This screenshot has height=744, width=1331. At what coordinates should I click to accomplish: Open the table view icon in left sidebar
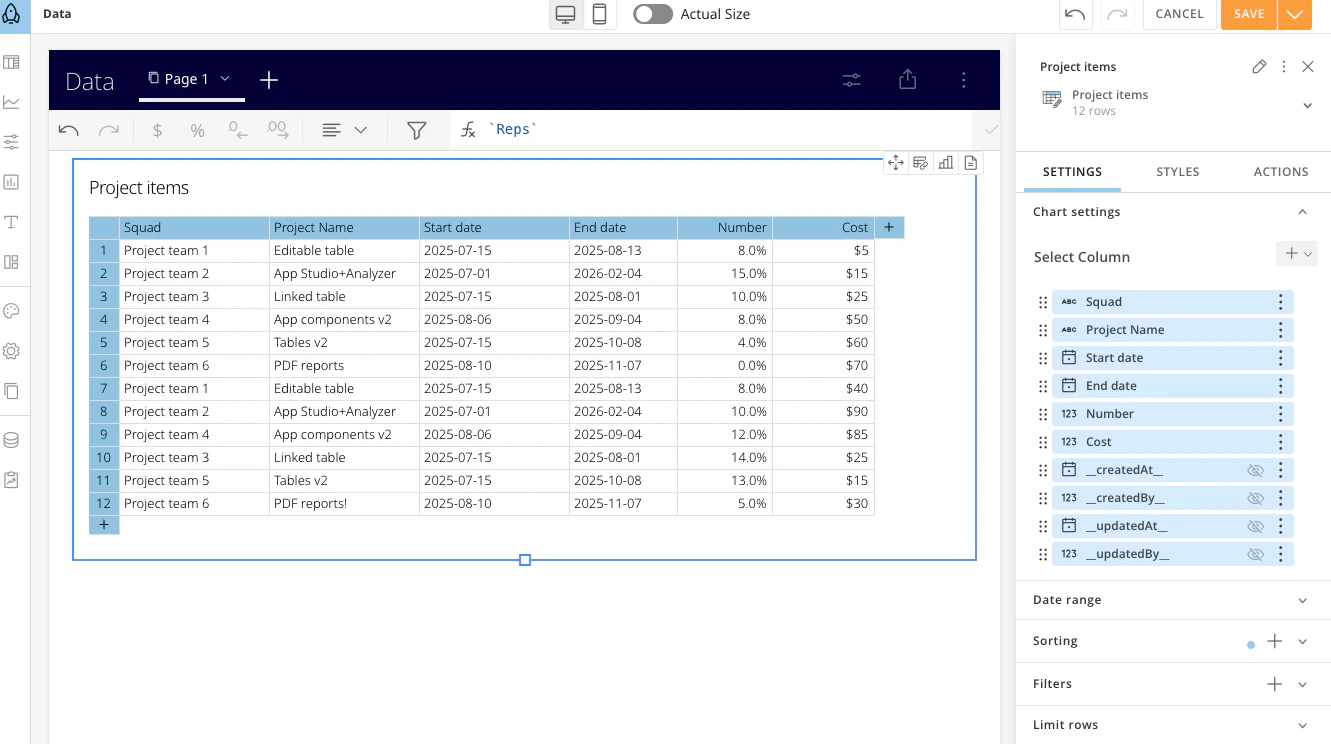[x=12, y=62]
